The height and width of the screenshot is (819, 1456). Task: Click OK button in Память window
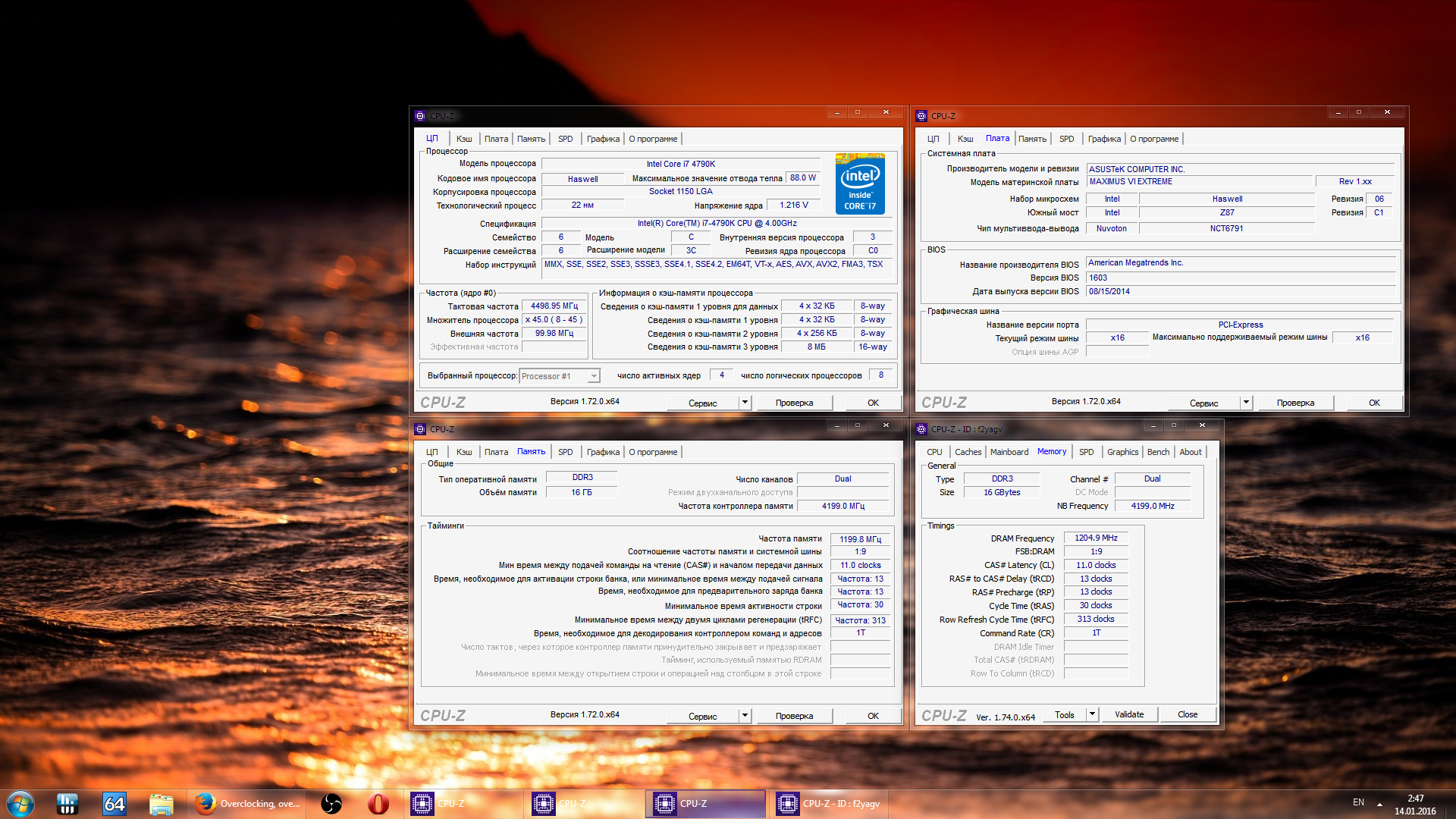click(873, 716)
